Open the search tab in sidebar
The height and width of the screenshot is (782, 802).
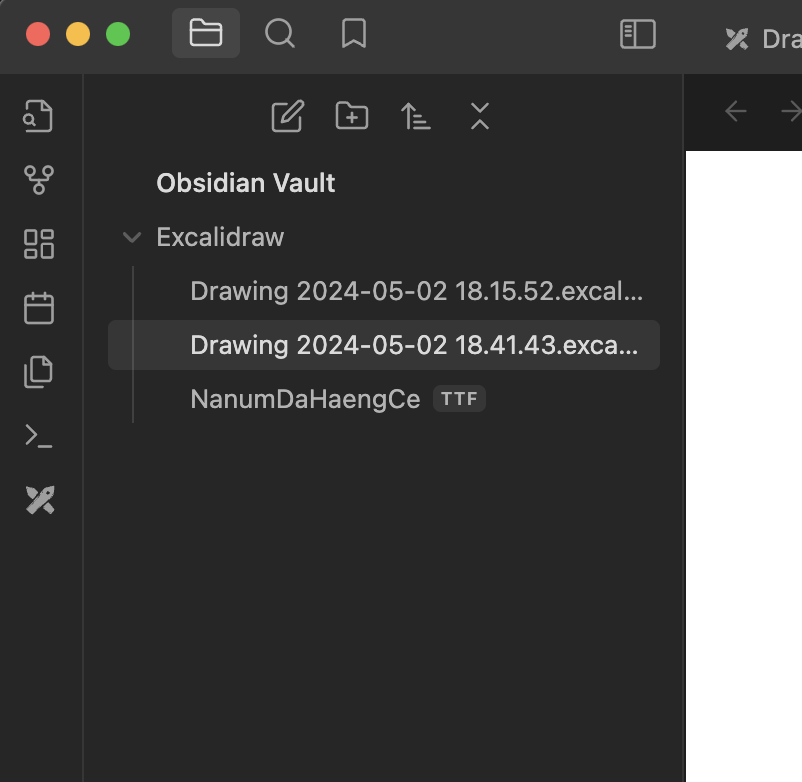click(x=280, y=33)
